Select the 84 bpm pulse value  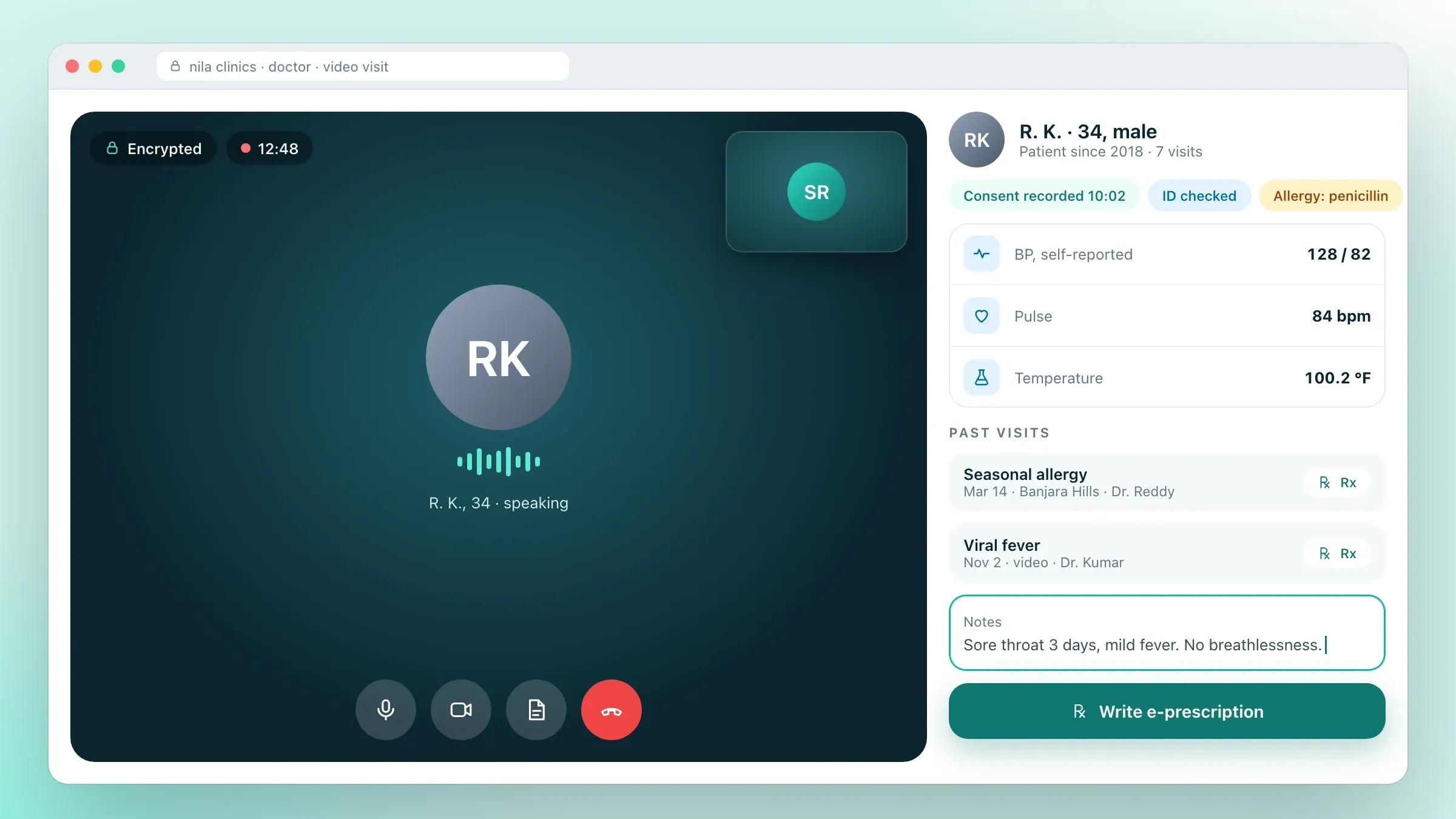[1341, 316]
